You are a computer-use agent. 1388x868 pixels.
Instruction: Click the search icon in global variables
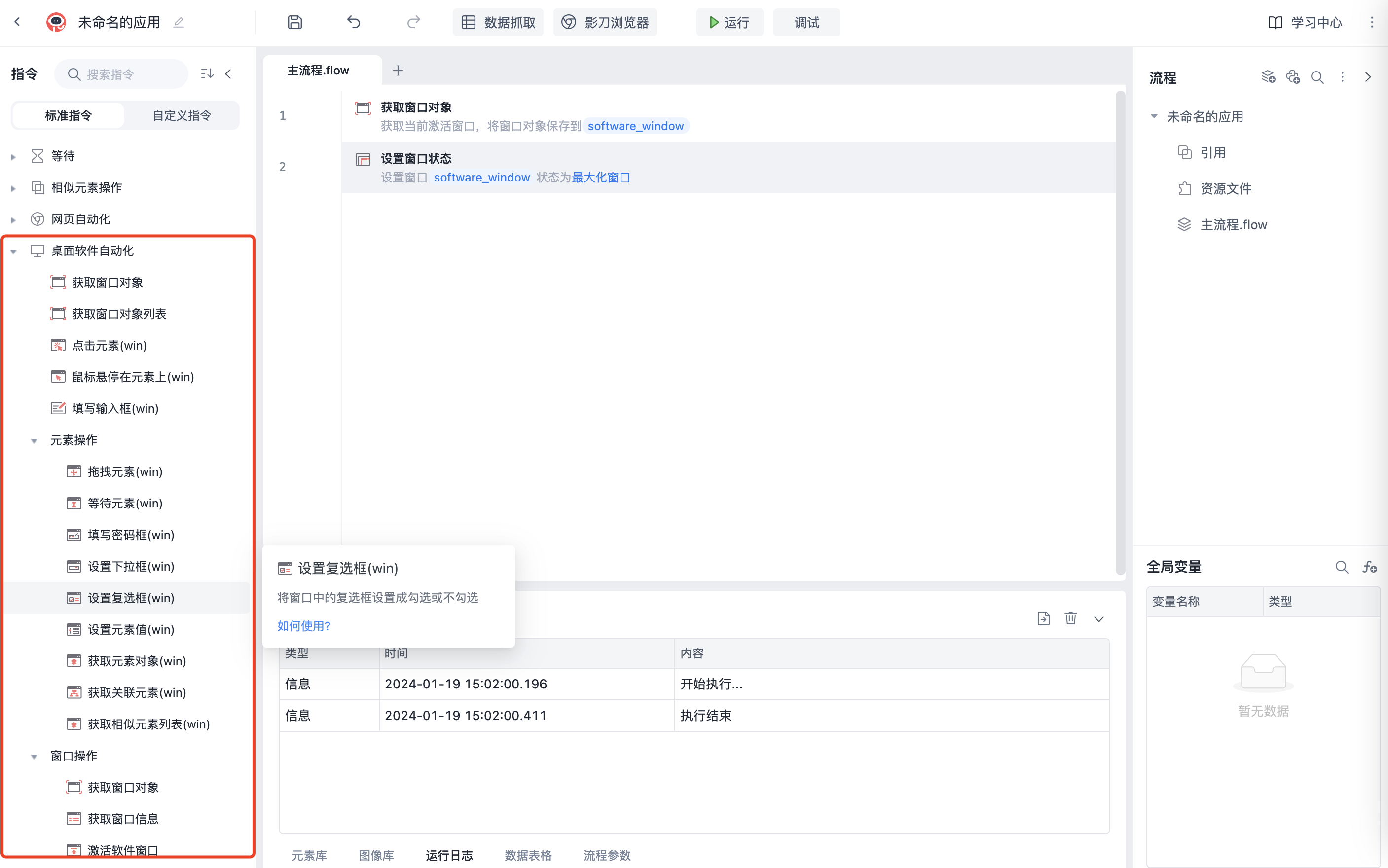pyautogui.click(x=1341, y=567)
